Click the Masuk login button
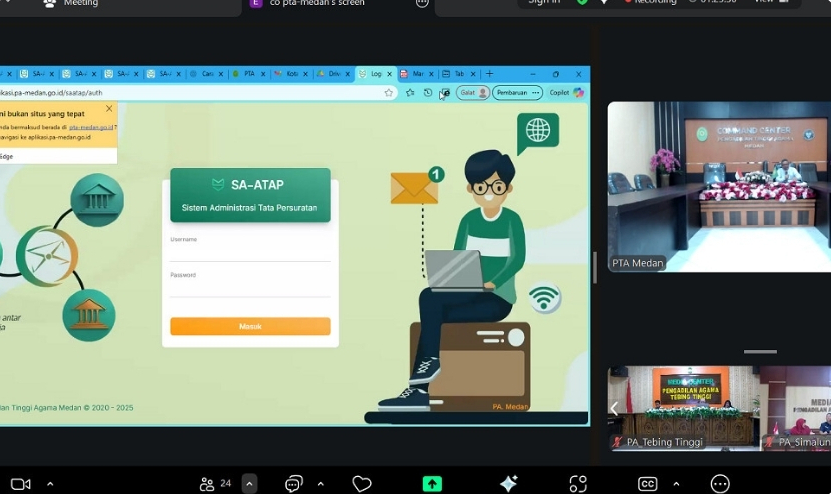This screenshot has width=831, height=494. pos(250,327)
